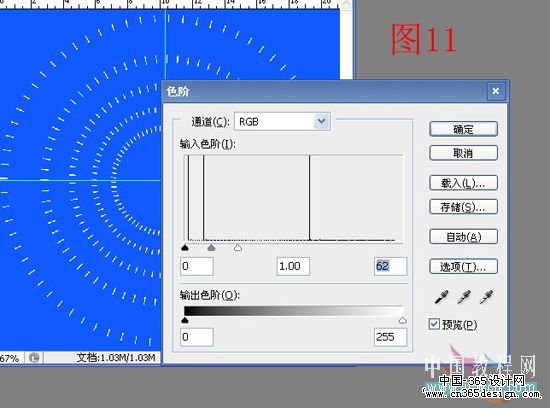Click the 确定 button
Viewport: 550px width, 408px height.
coord(463,129)
